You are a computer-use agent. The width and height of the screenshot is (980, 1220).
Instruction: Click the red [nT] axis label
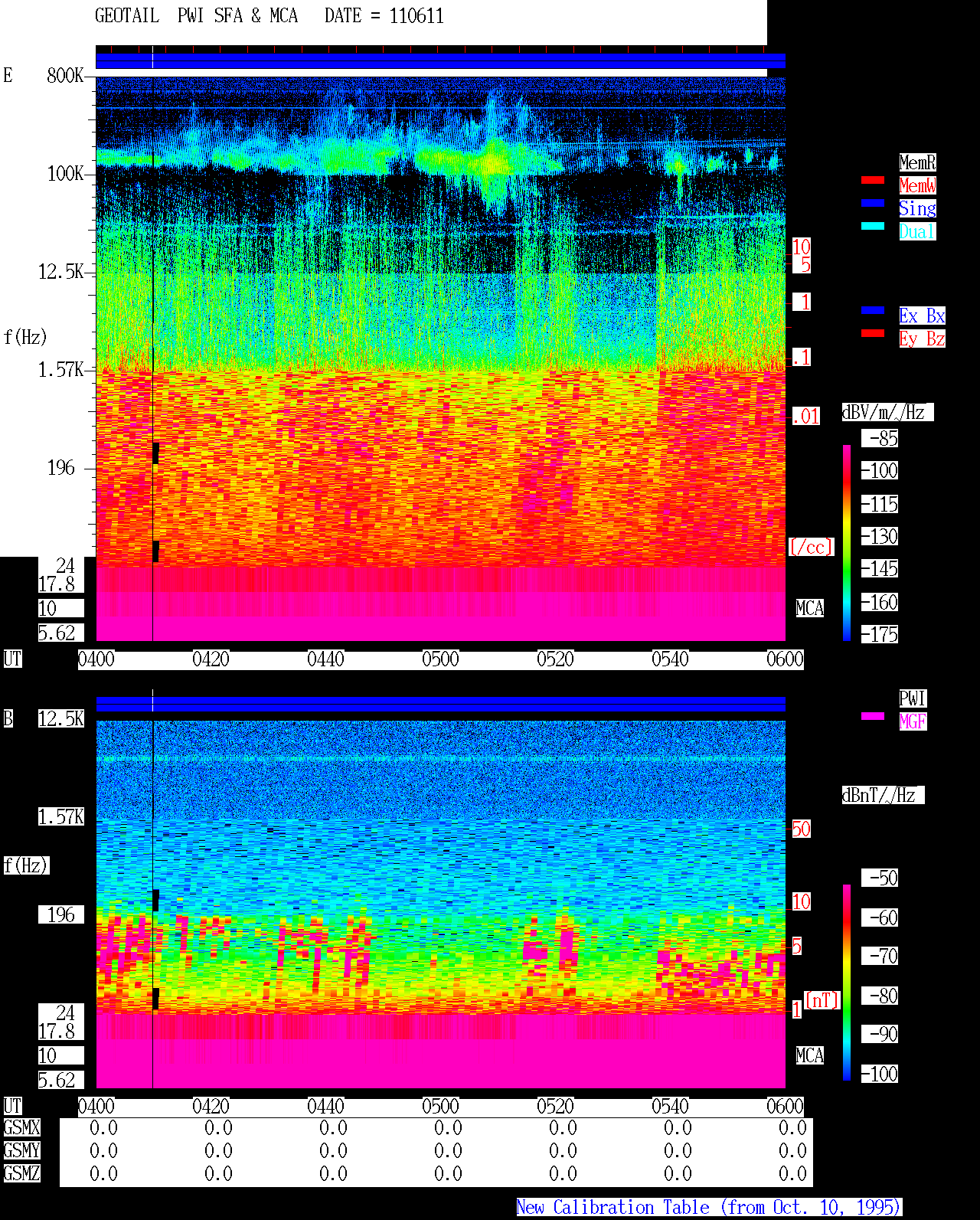tap(822, 1000)
